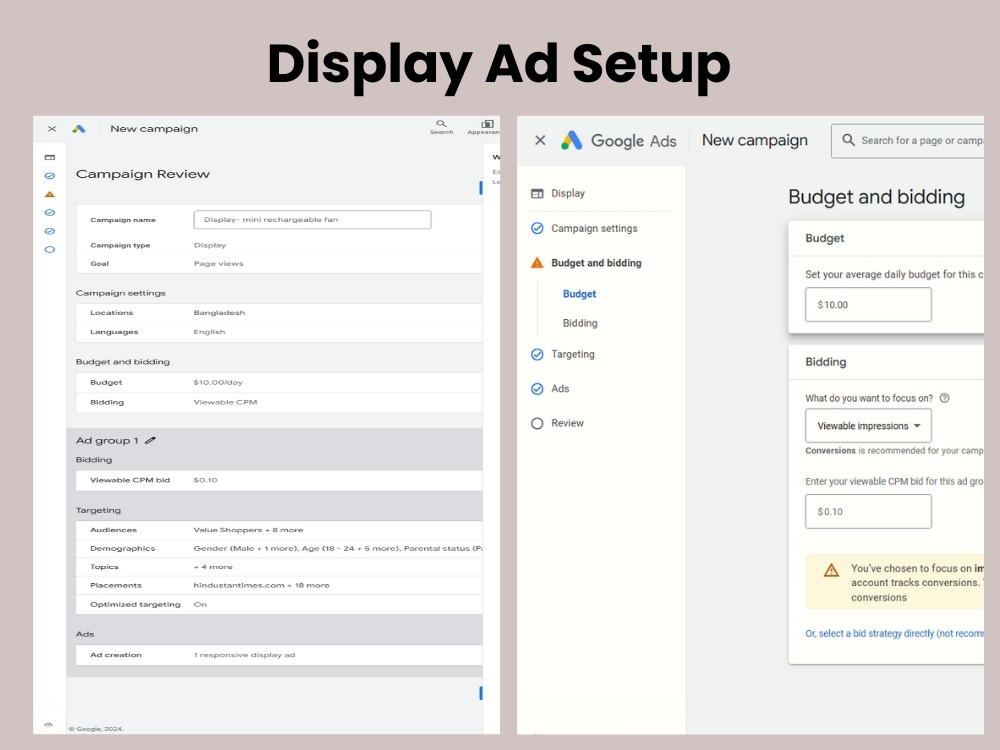Open Campaign settings step in sidebar
This screenshot has width=1000, height=750.
coord(594,228)
